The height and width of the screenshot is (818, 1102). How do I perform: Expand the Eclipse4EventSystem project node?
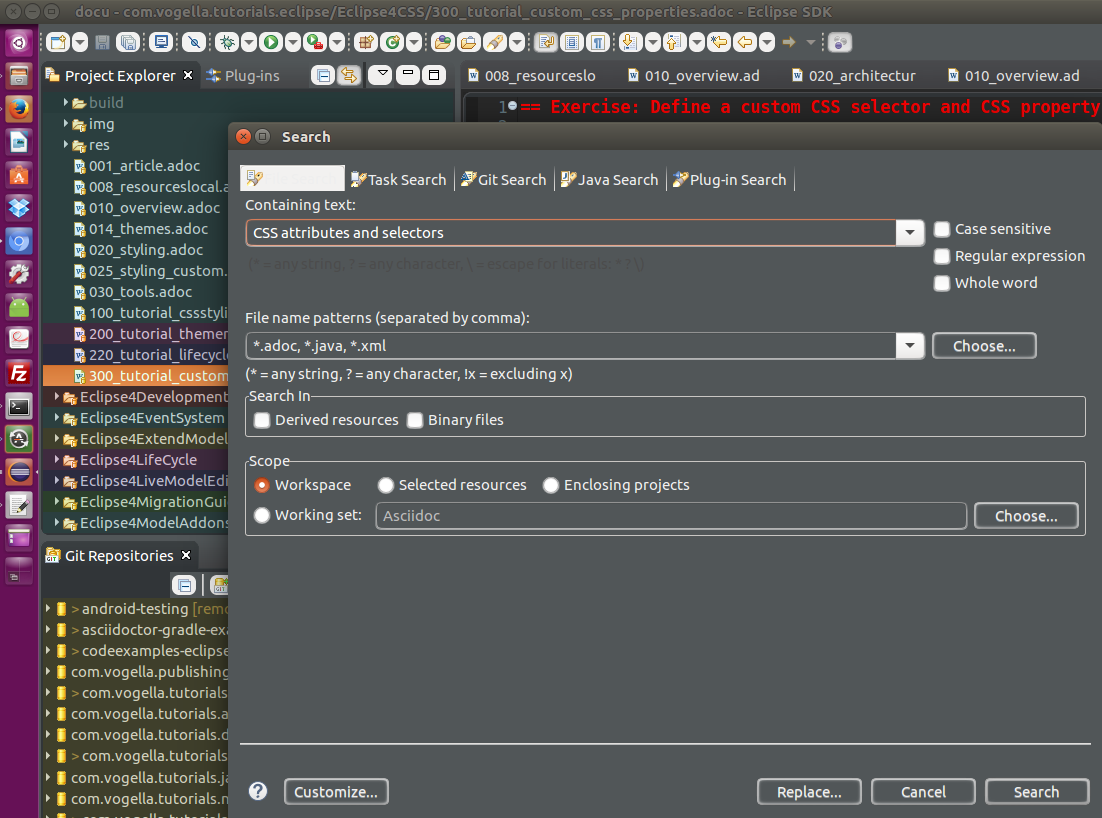pyautogui.click(x=57, y=417)
